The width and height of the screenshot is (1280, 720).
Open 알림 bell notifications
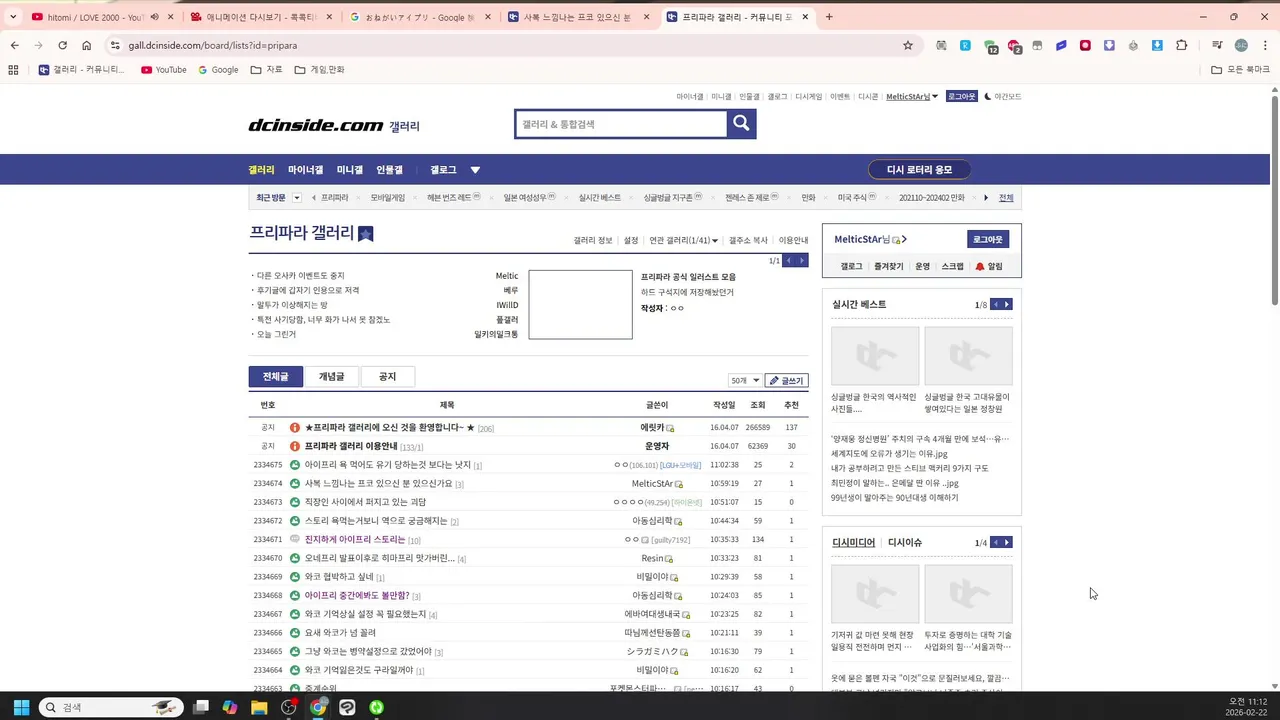[989, 266]
